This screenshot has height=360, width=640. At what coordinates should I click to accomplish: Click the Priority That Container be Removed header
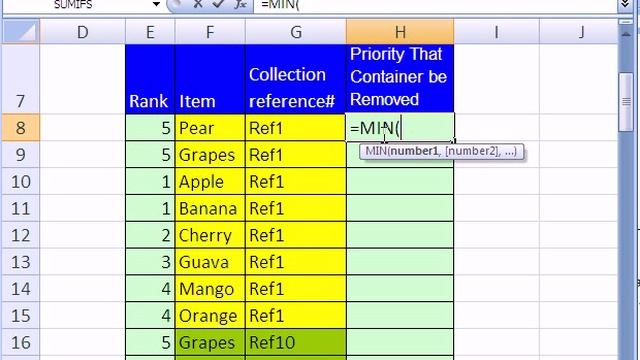(x=400, y=78)
